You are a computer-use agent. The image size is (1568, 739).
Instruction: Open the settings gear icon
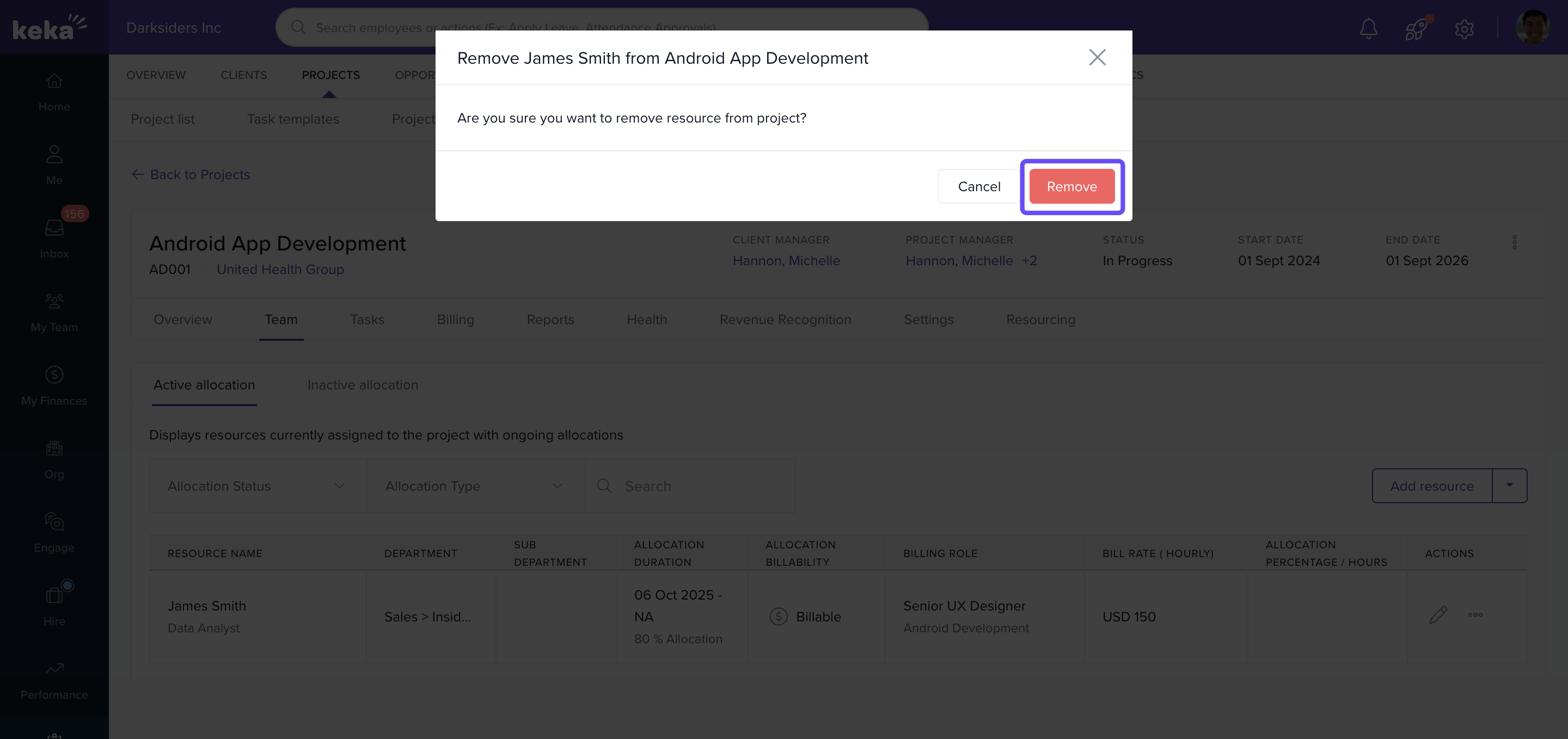coord(1464,29)
